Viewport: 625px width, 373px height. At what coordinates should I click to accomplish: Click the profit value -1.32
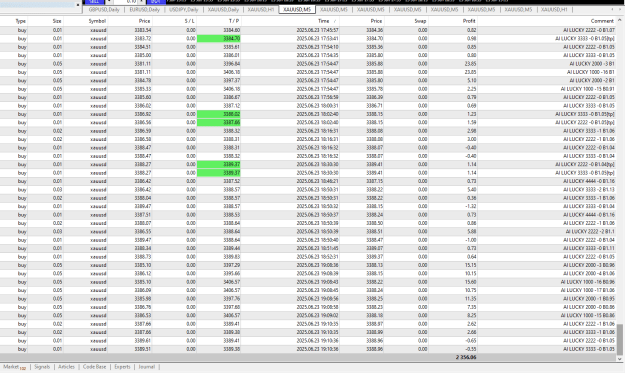coord(471,206)
